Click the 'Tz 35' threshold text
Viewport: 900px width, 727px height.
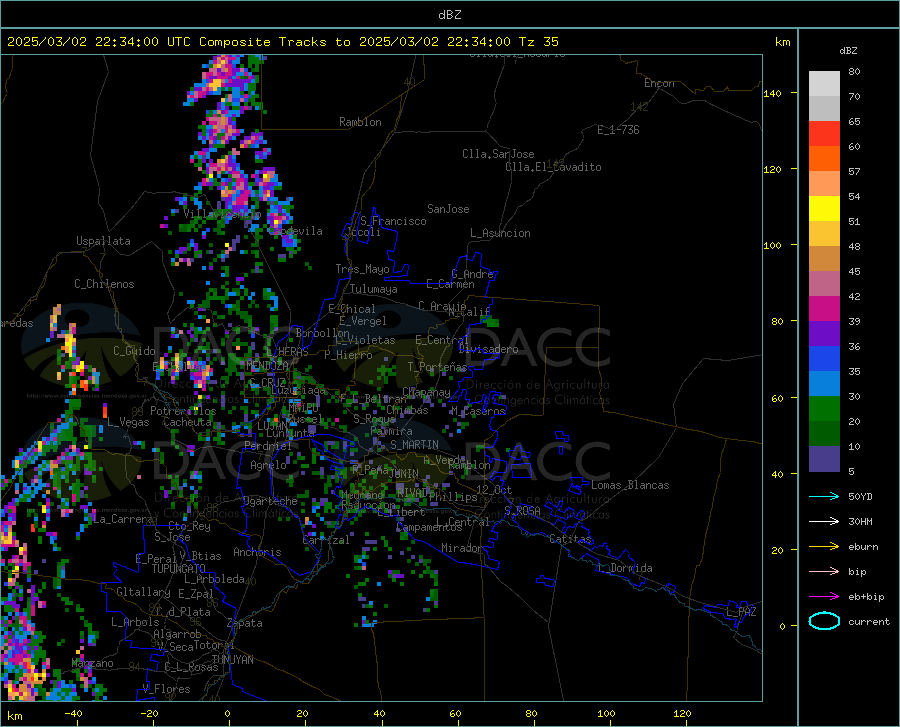click(x=538, y=42)
